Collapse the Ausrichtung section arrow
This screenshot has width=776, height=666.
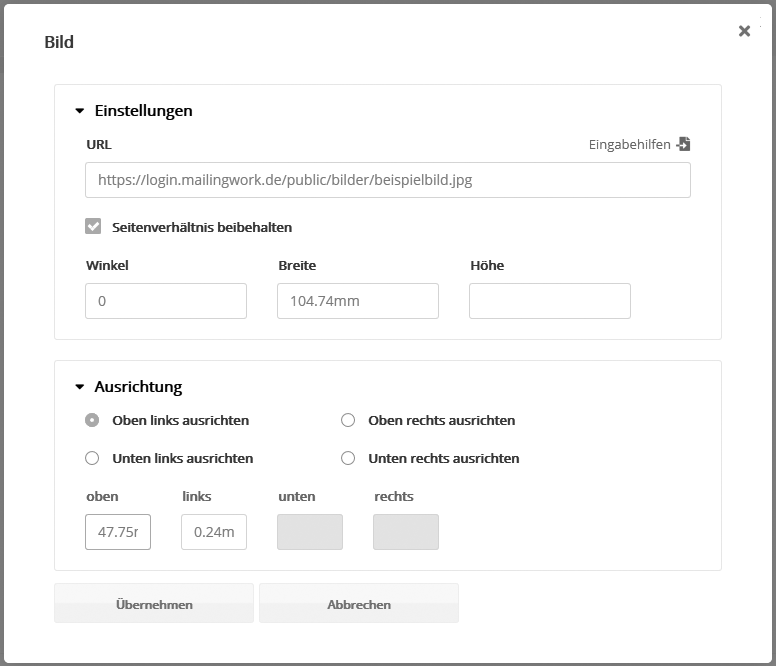point(80,387)
